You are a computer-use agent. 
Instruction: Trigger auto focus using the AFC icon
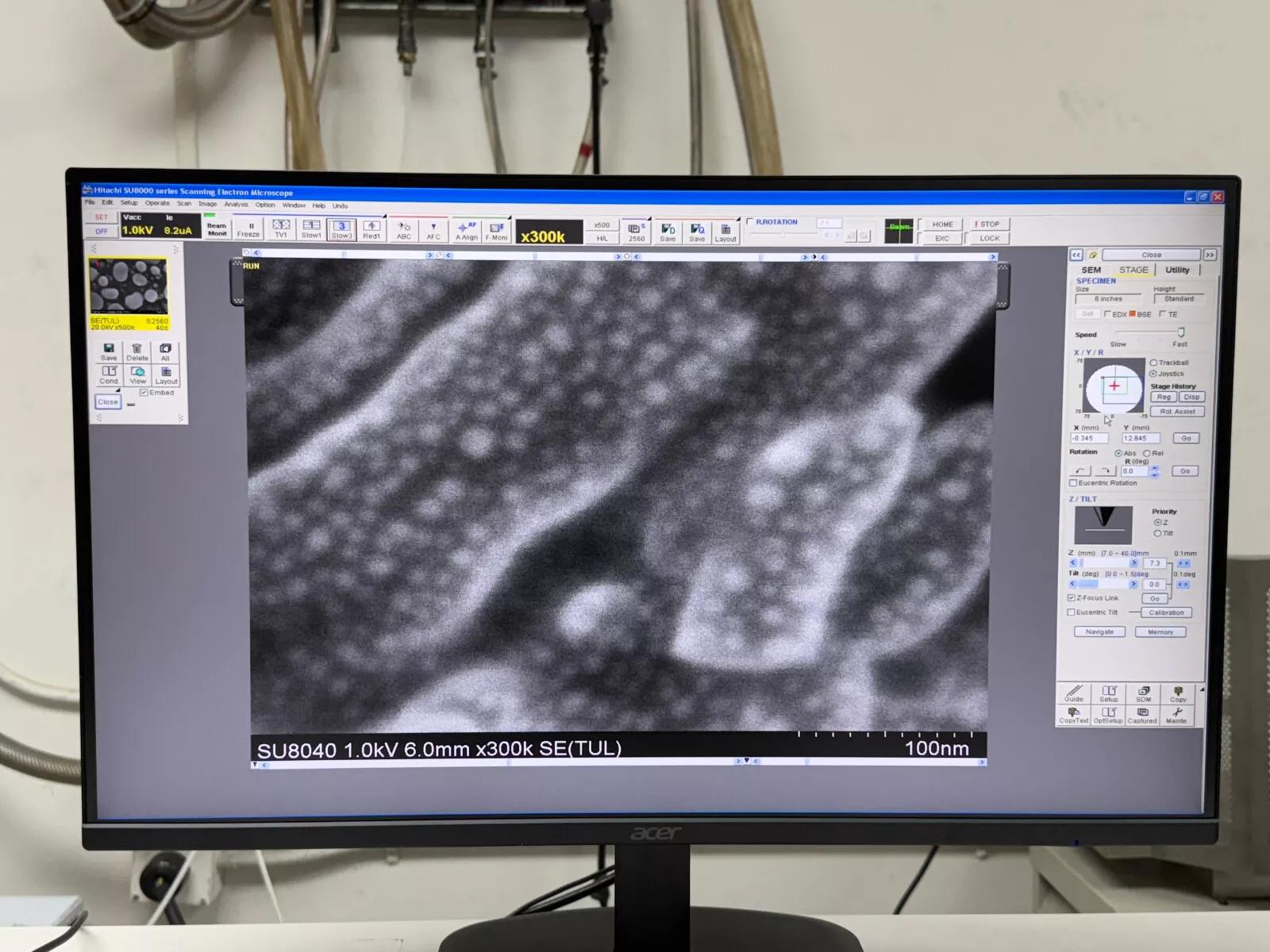pos(433,232)
